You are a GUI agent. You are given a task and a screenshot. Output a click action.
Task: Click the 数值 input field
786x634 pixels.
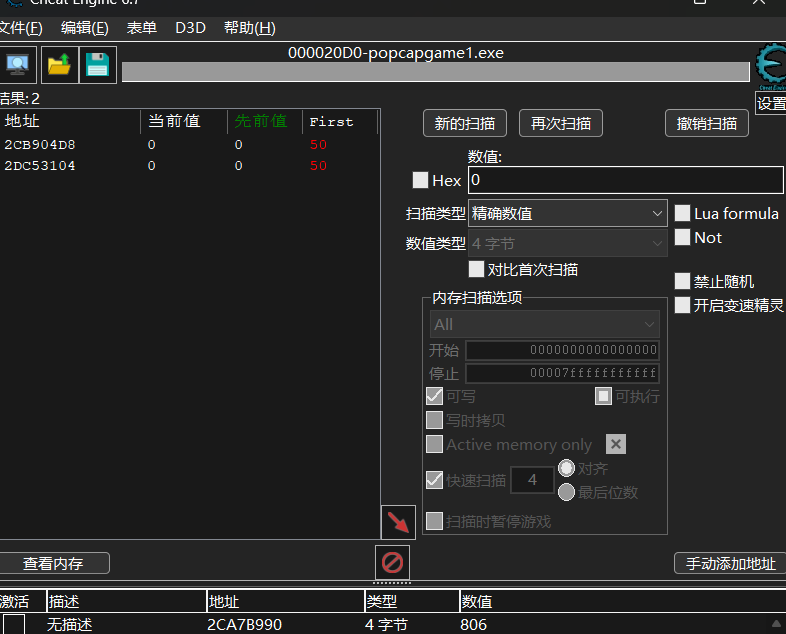coord(626,180)
